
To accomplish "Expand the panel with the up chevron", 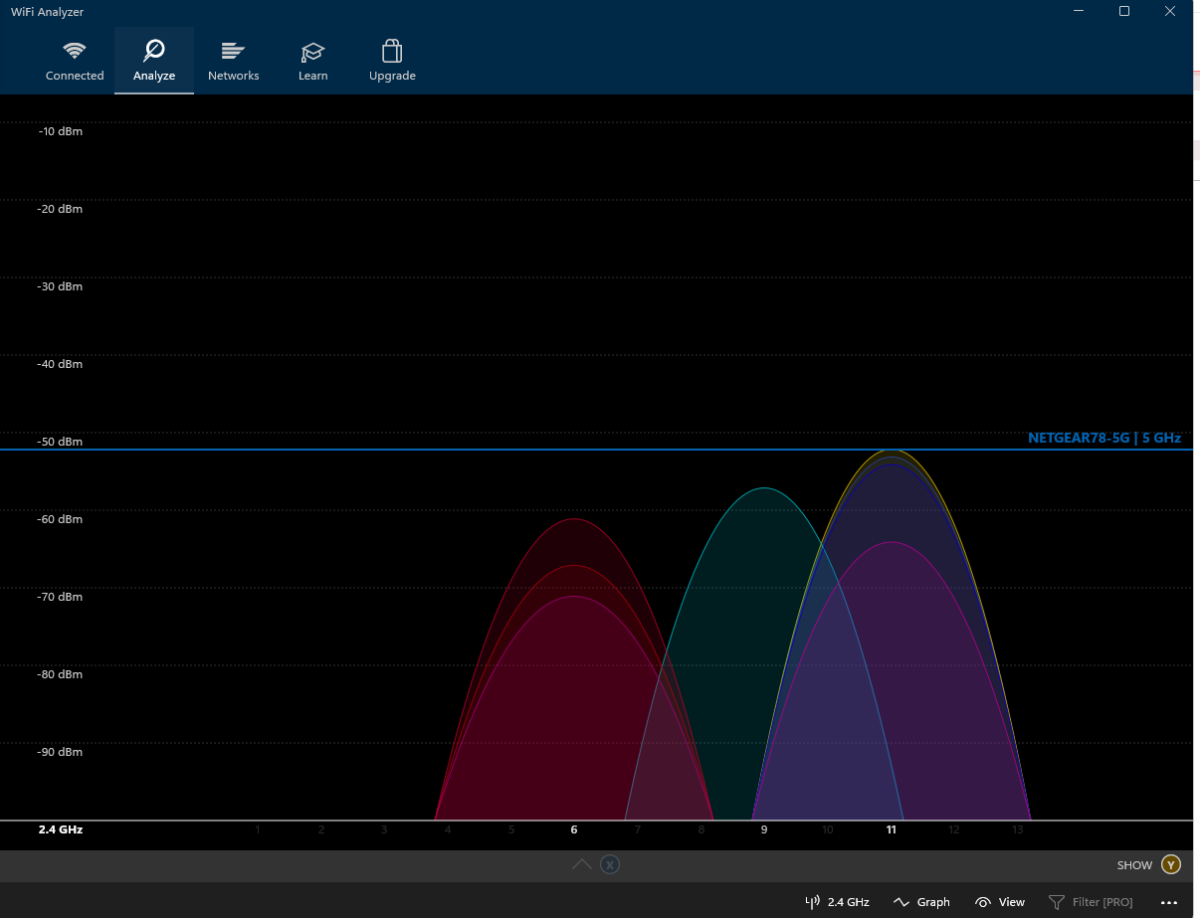I will click(x=581, y=865).
